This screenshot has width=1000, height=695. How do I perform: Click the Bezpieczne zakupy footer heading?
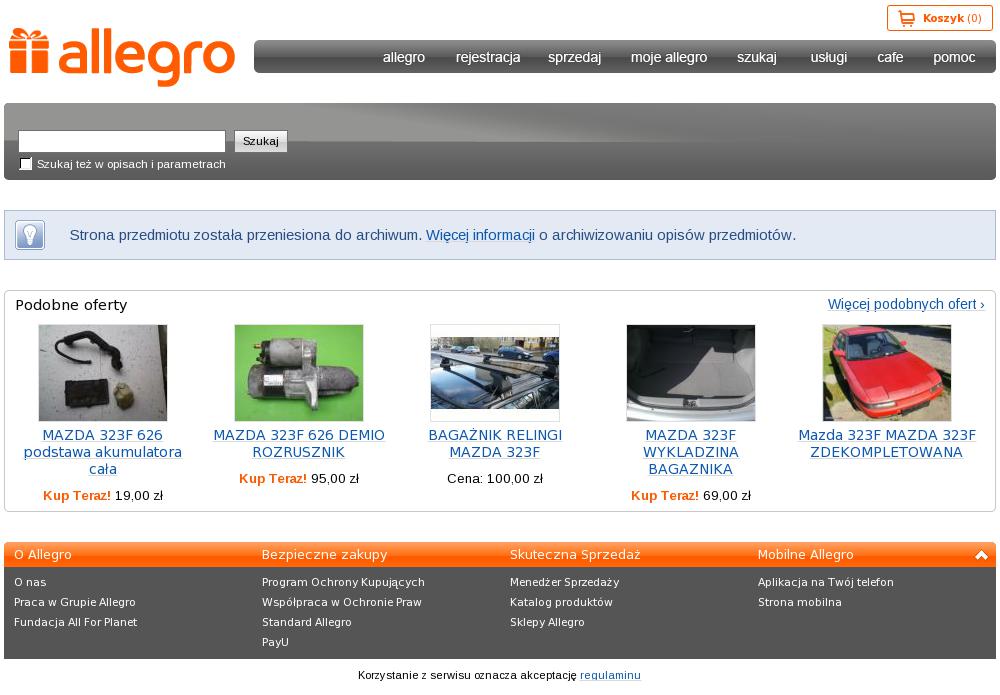point(325,555)
